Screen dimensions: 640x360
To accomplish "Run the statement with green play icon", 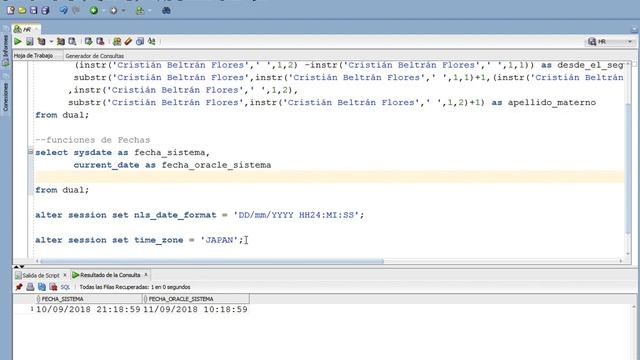I will click(18, 41).
